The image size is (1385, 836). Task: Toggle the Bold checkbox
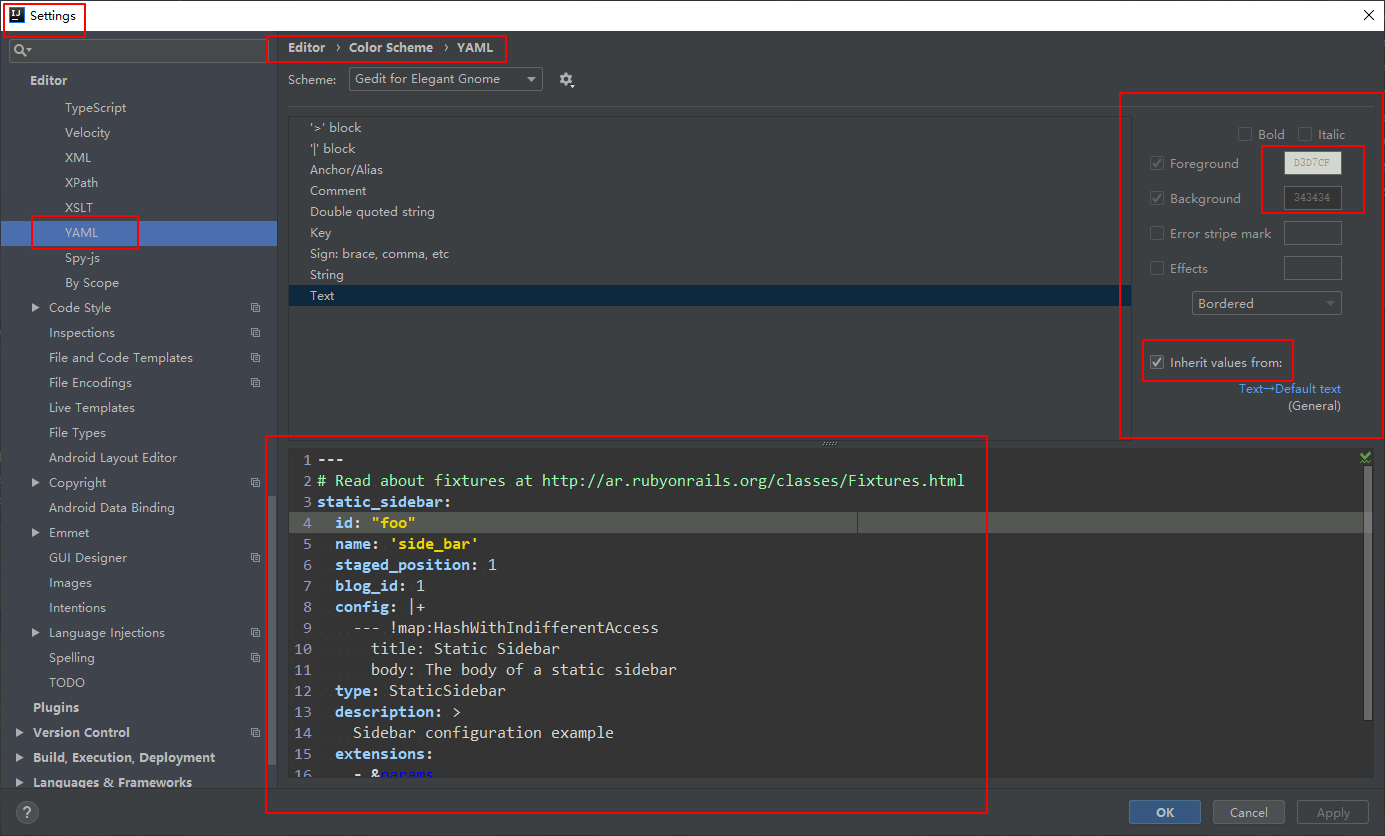1245,134
